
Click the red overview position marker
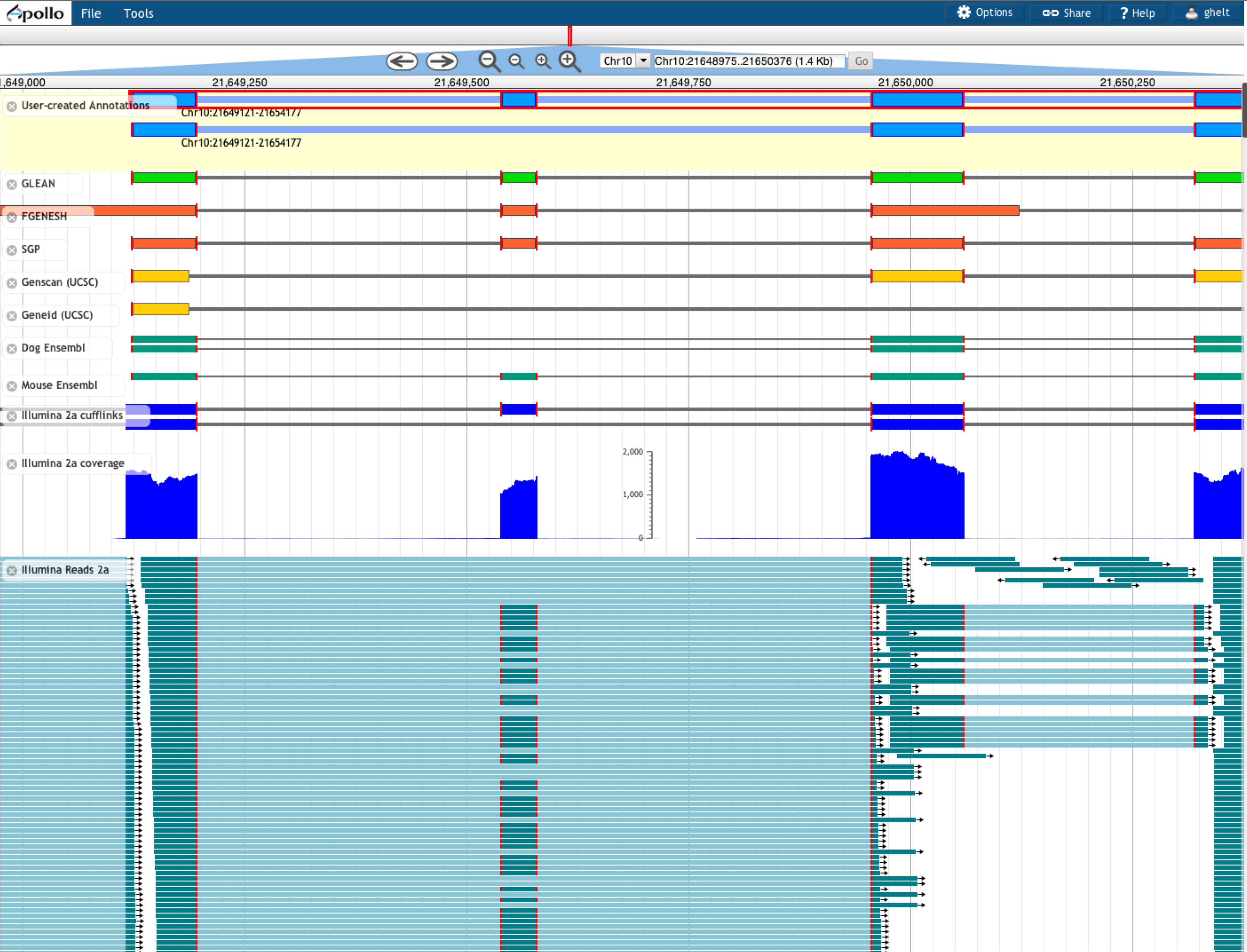click(x=570, y=36)
